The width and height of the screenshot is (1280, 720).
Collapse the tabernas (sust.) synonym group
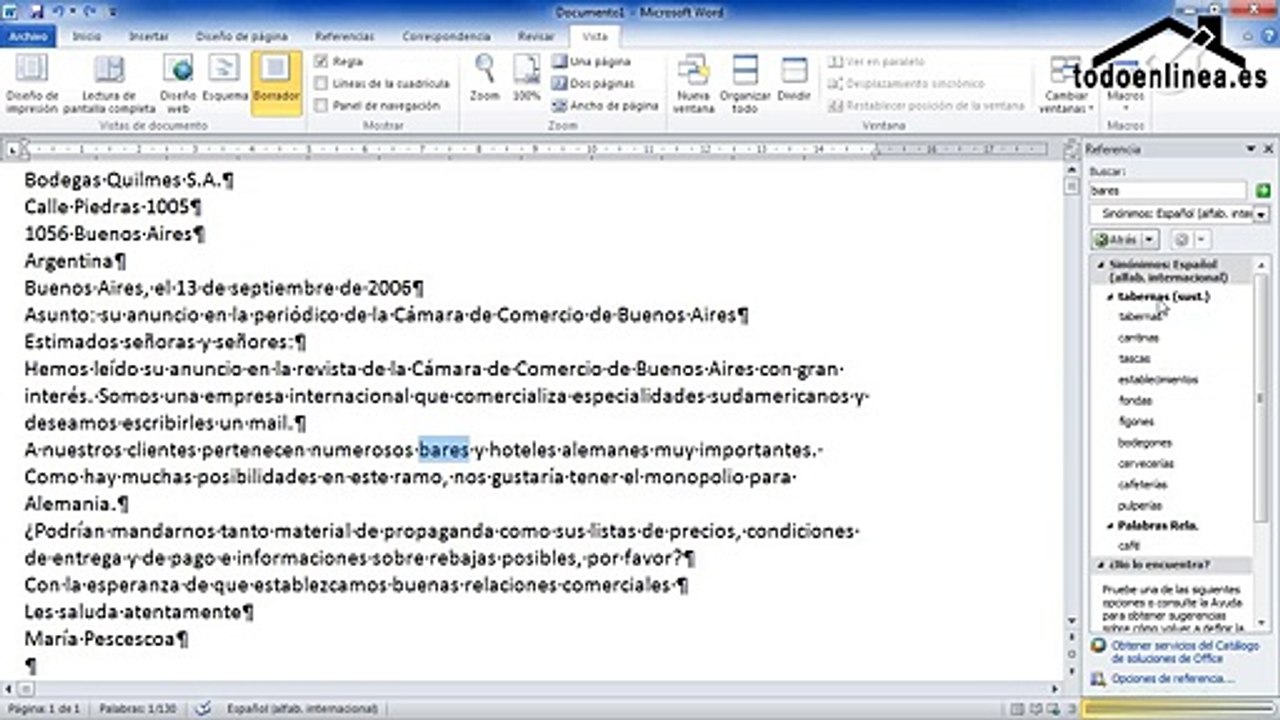point(1110,297)
